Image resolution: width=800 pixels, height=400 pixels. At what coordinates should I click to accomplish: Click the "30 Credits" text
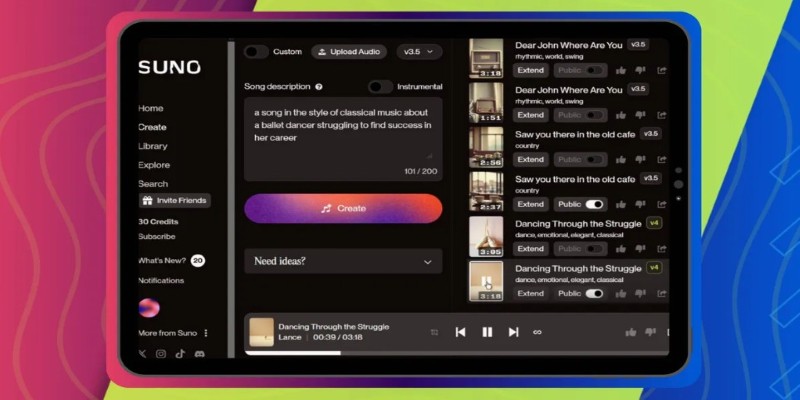click(158, 222)
